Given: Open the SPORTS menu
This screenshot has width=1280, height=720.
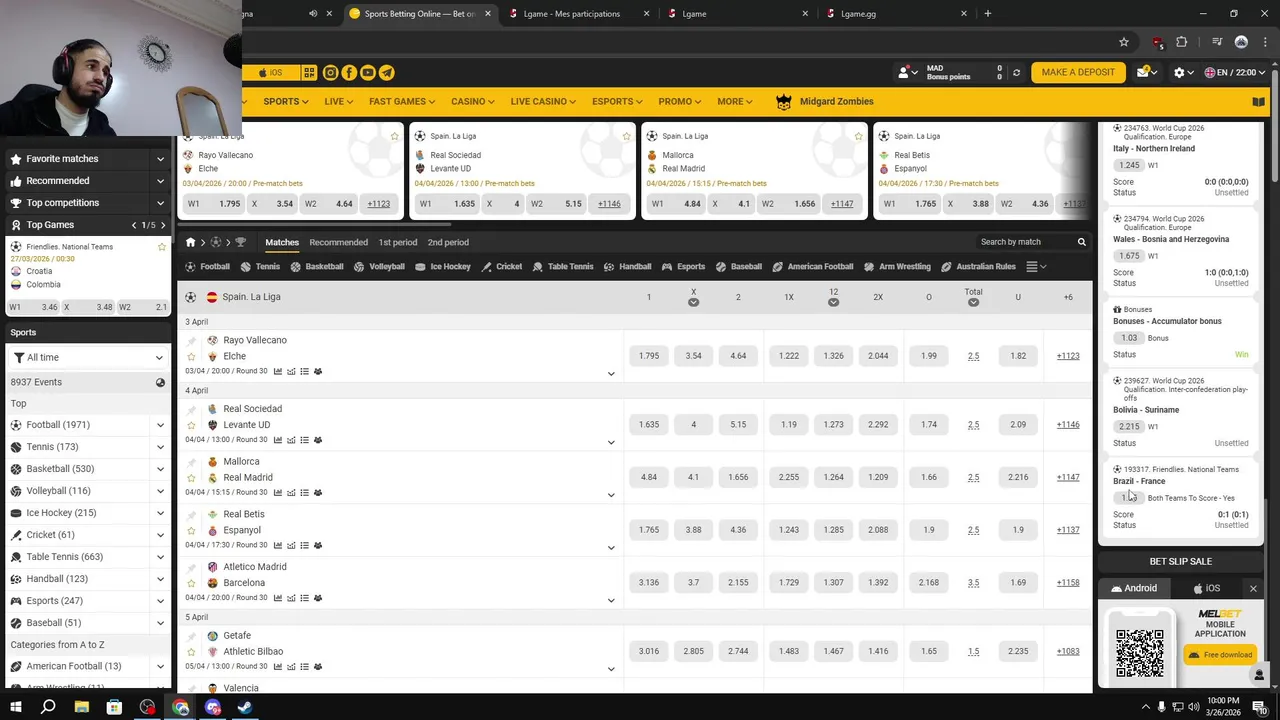Looking at the screenshot, I should coord(286,102).
